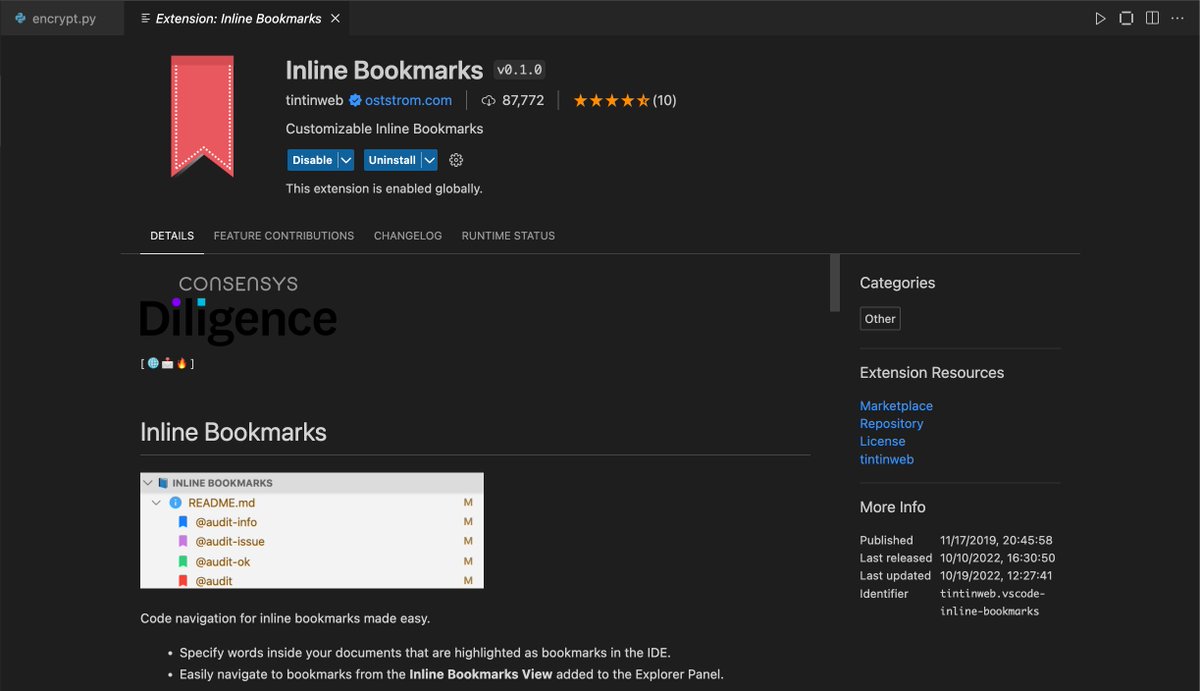Click the More Info heading

pos(893,507)
